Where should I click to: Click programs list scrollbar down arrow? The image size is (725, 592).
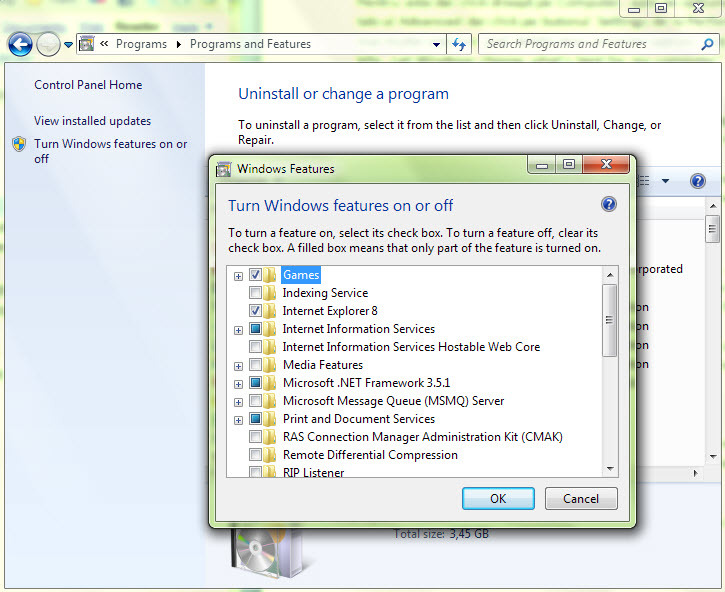713,456
